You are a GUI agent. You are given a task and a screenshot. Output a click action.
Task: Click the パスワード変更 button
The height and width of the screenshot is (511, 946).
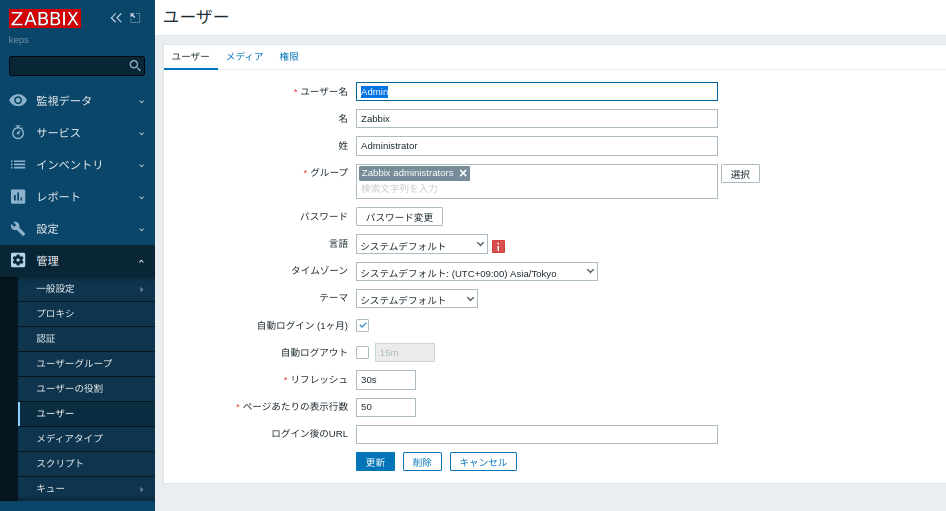[399, 217]
